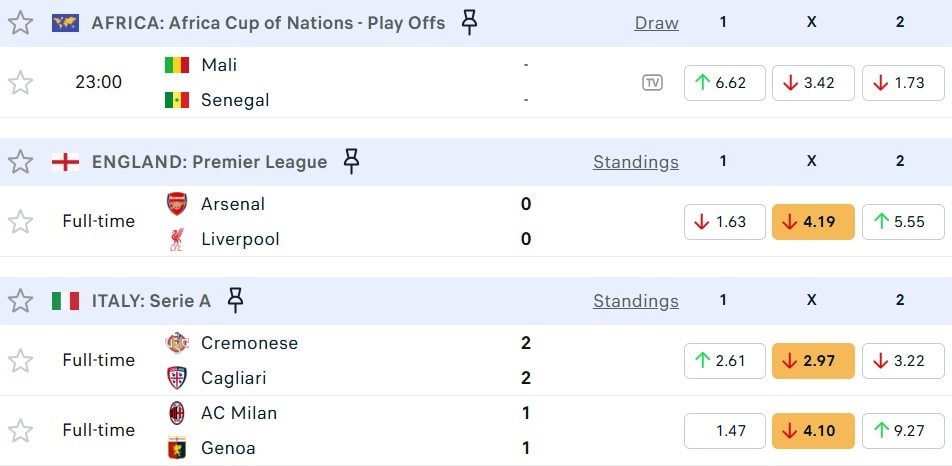Image resolution: width=952 pixels, height=466 pixels.
Task: Click the Genoa club crest
Action: pyautogui.click(x=177, y=448)
